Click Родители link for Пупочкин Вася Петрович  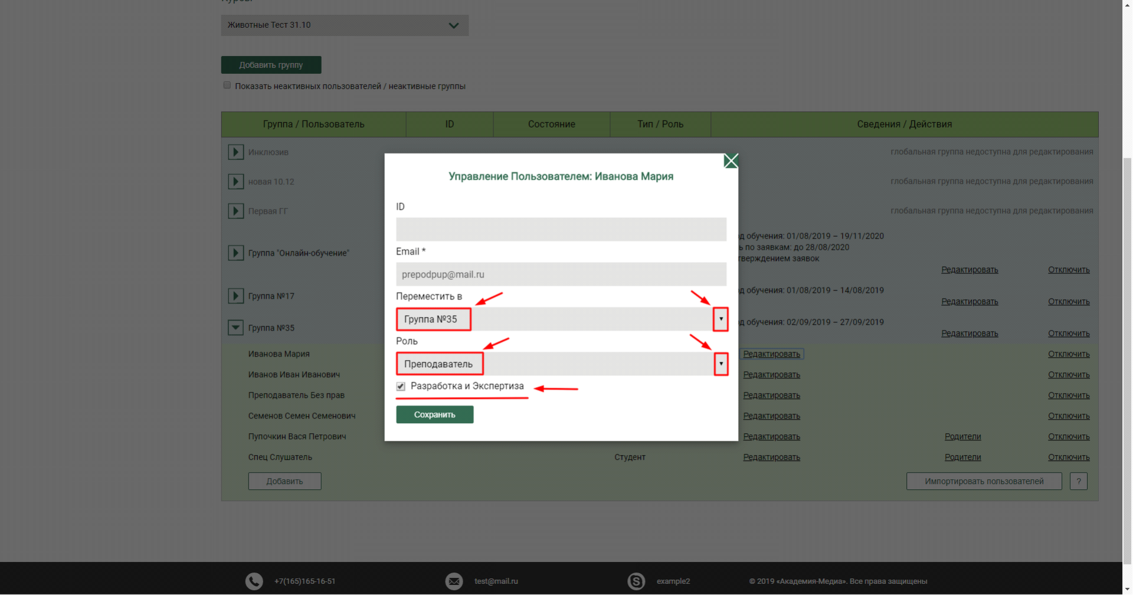pyautogui.click(x=962, y=437)
